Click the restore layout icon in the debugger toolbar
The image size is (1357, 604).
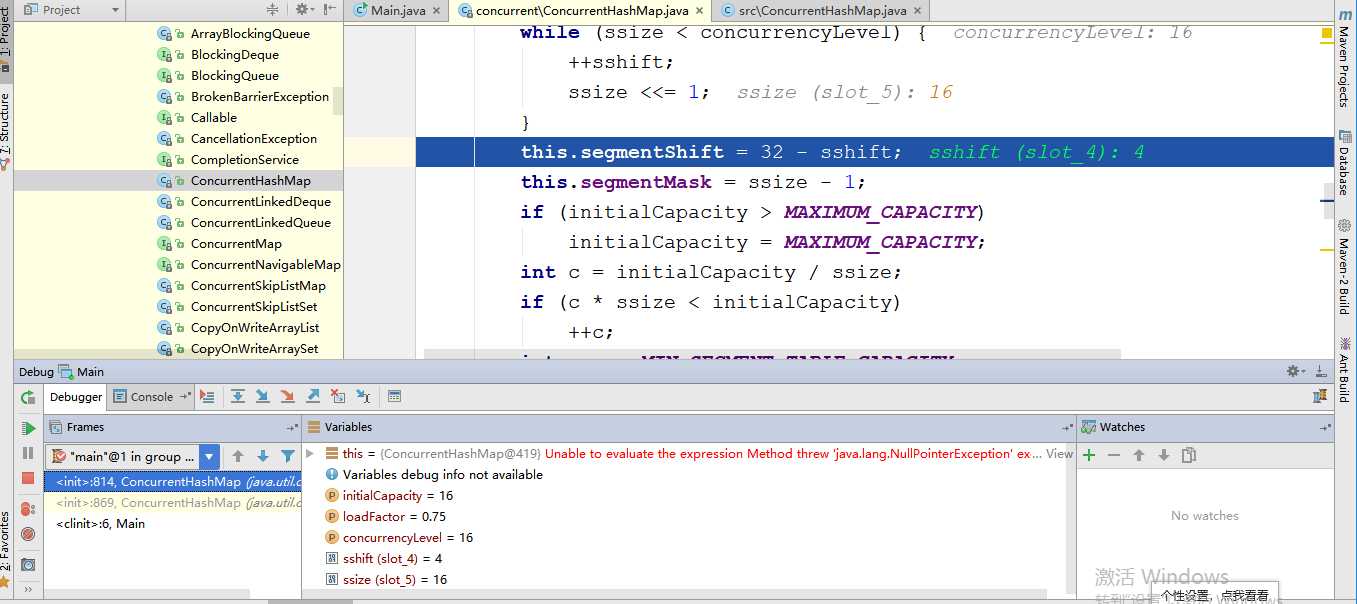[1320, 396]
